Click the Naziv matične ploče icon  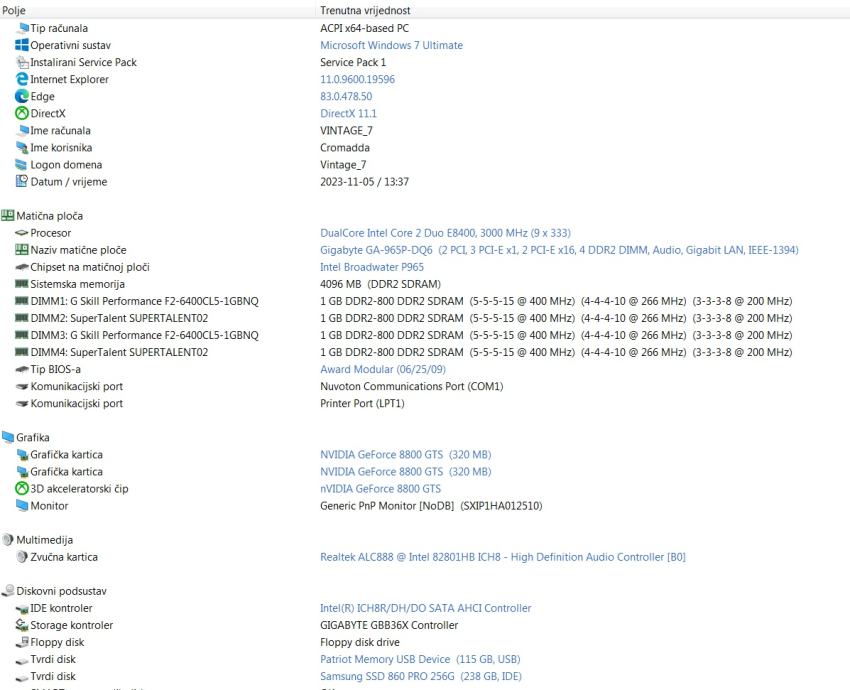coord(22,250)
